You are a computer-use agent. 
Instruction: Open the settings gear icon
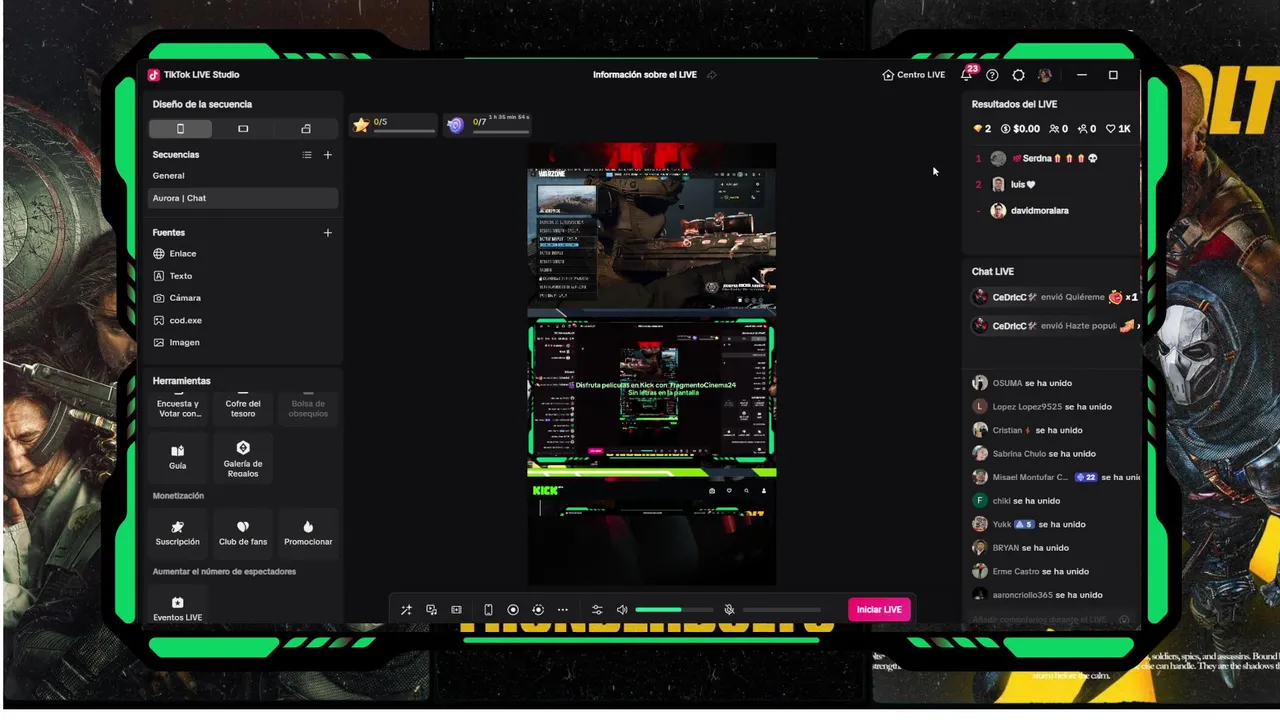[x=1018, y=75]
